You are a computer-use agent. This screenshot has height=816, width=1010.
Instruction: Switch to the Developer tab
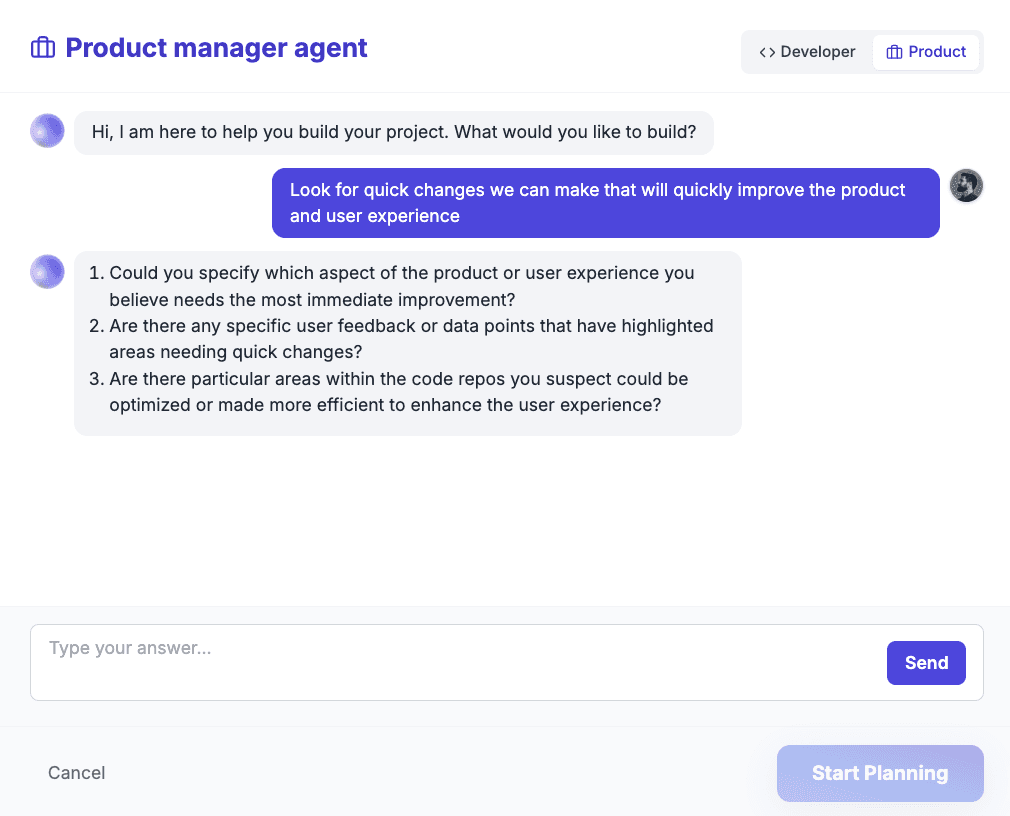[x=807, y=52]
